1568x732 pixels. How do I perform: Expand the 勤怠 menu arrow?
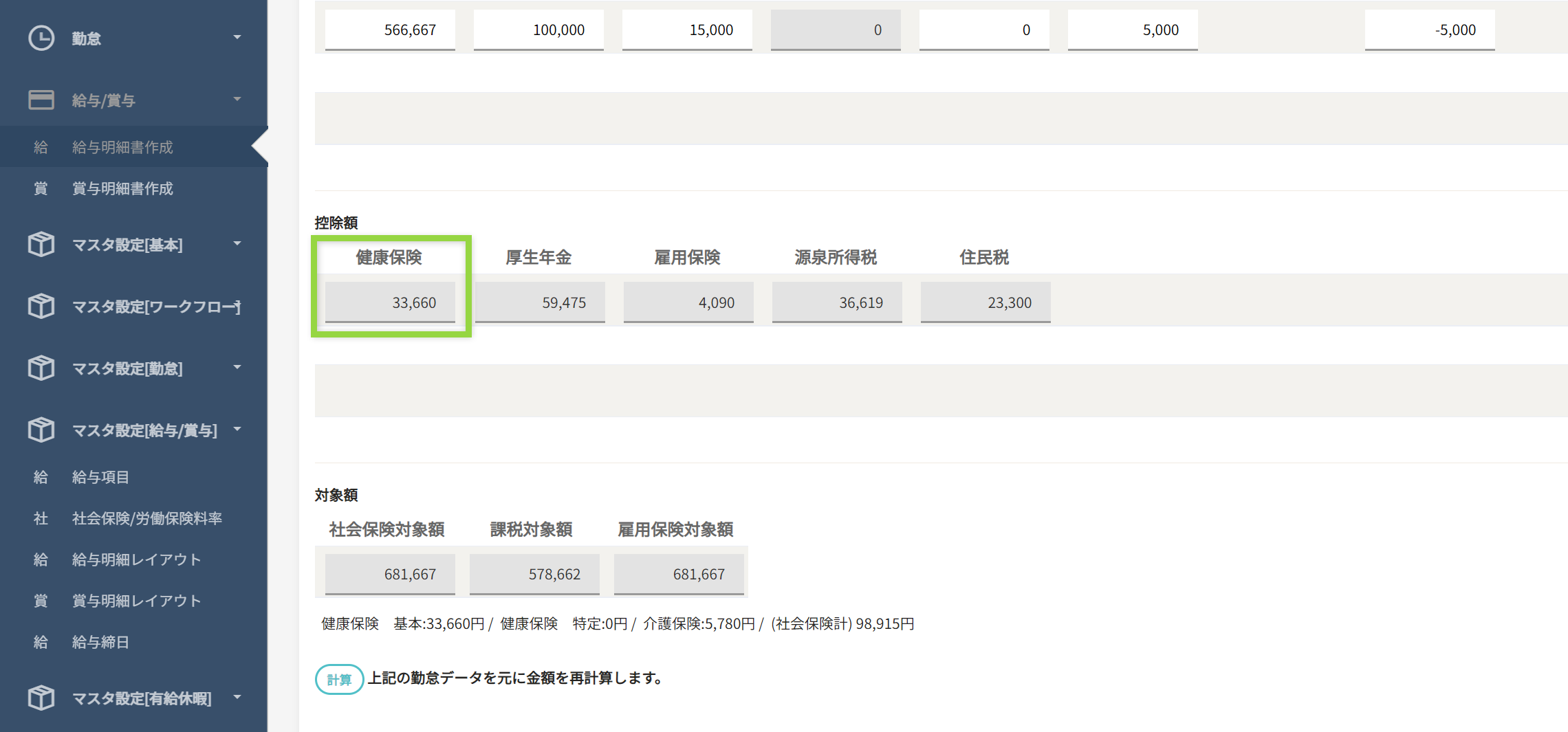pos(237,37)
